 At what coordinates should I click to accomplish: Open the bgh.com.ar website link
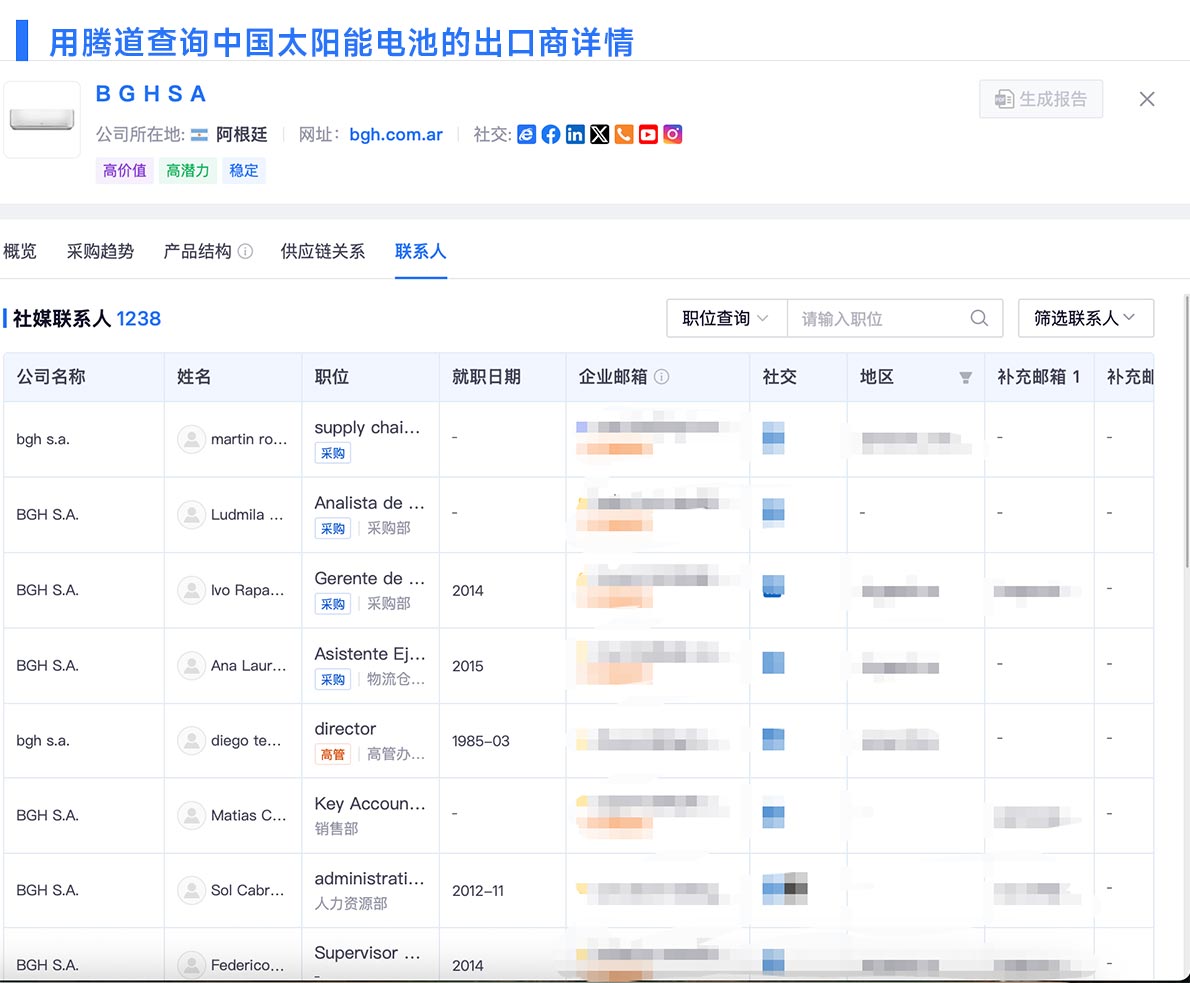click(396, 133)
